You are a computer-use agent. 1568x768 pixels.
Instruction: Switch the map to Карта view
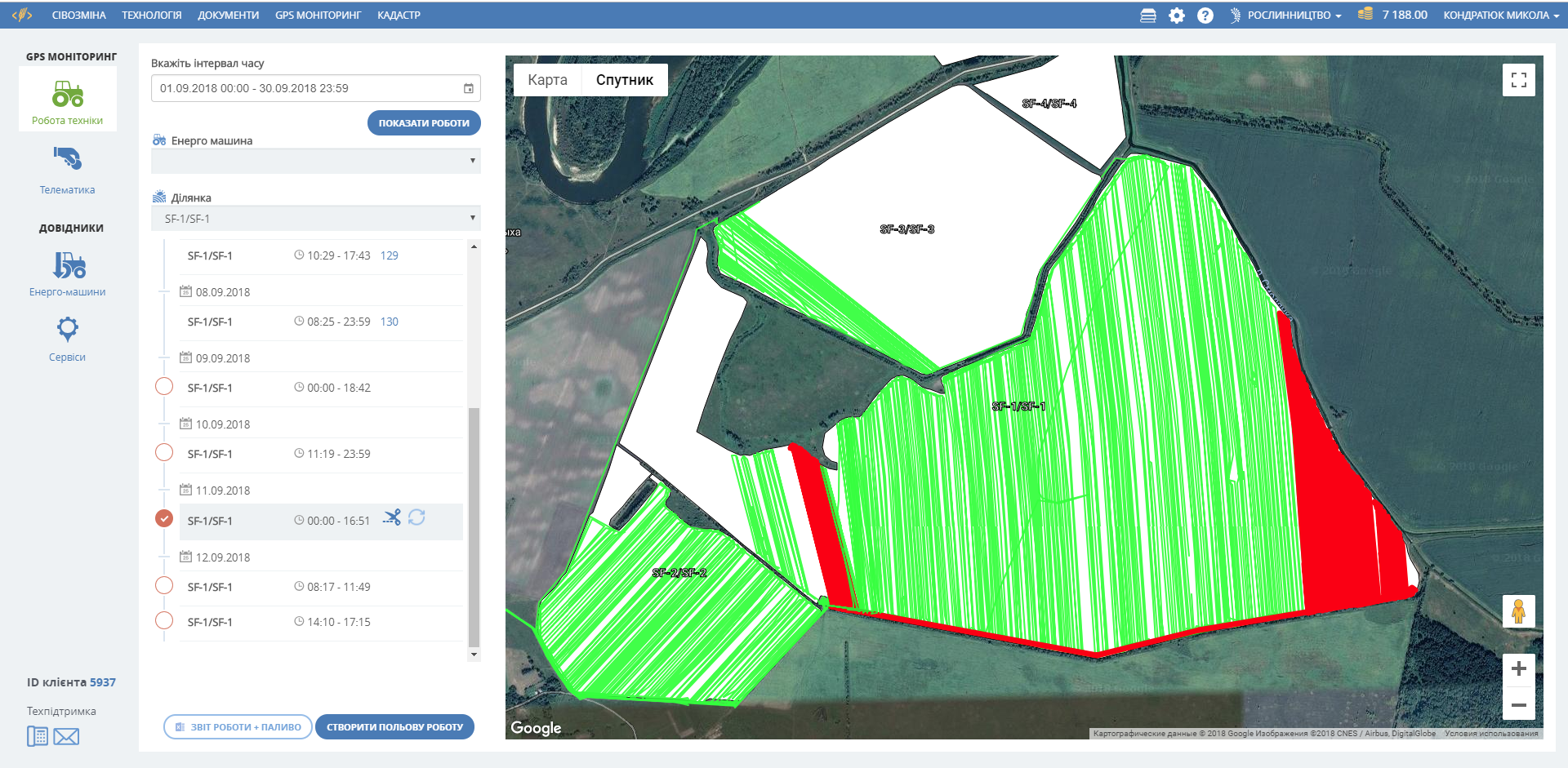pyautogui.click(x=547, y=80)
